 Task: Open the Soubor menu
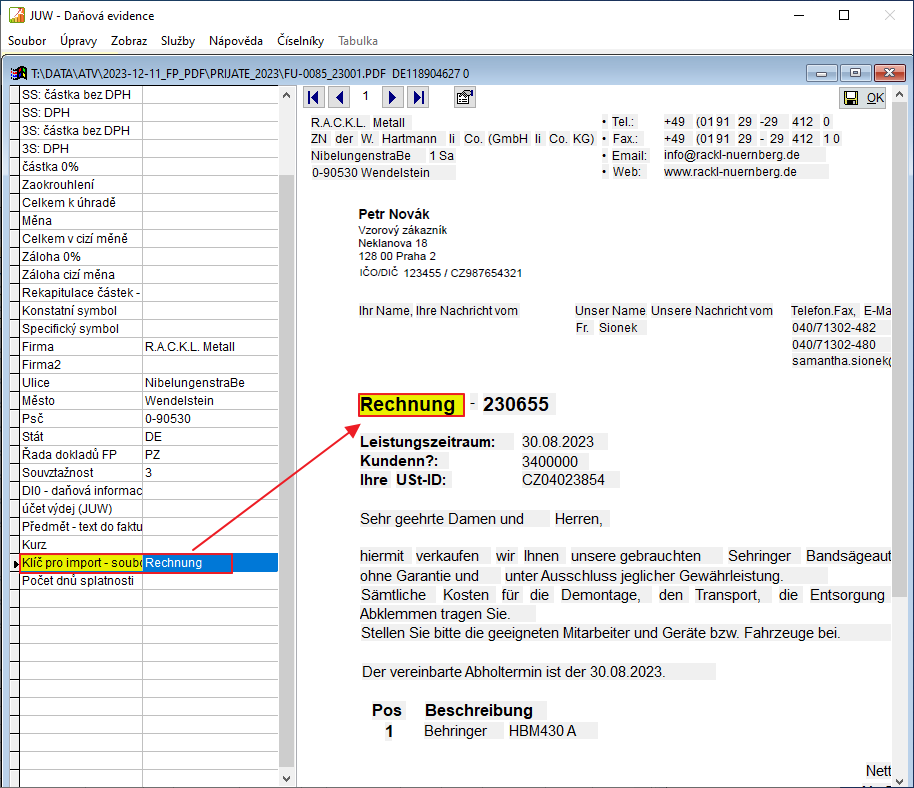pyautogui.click(x=27, y=41)
